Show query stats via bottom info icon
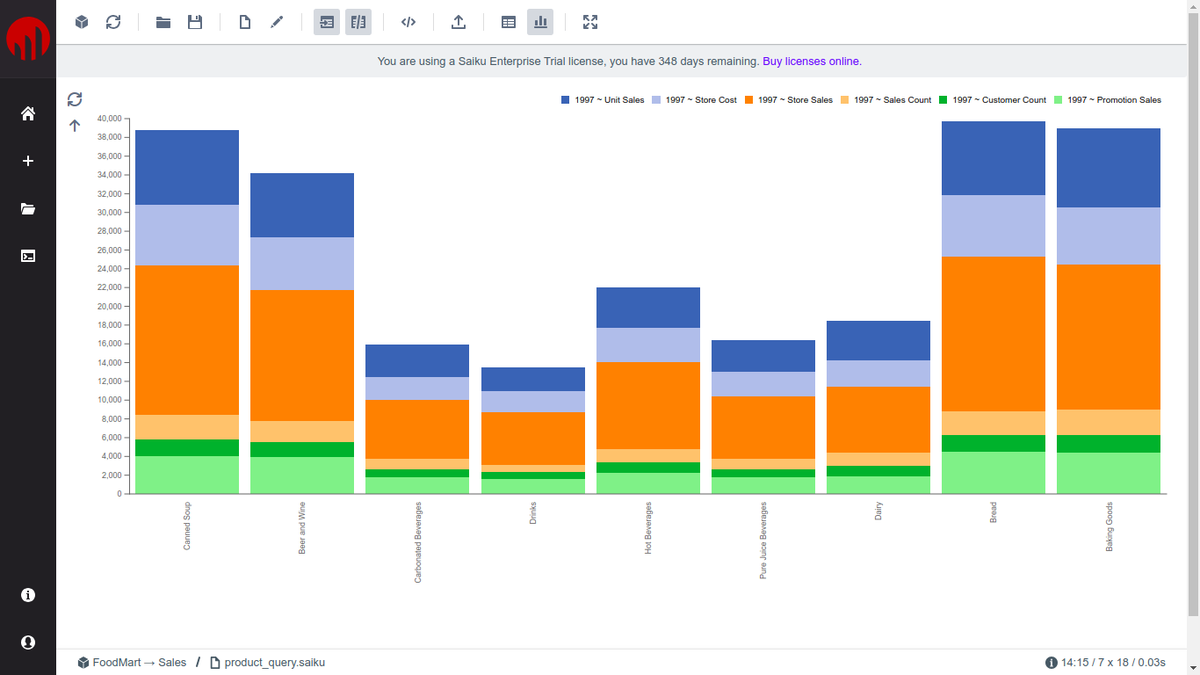The height and width of the screenshot is (675, 1200). tap(1049, 661)
